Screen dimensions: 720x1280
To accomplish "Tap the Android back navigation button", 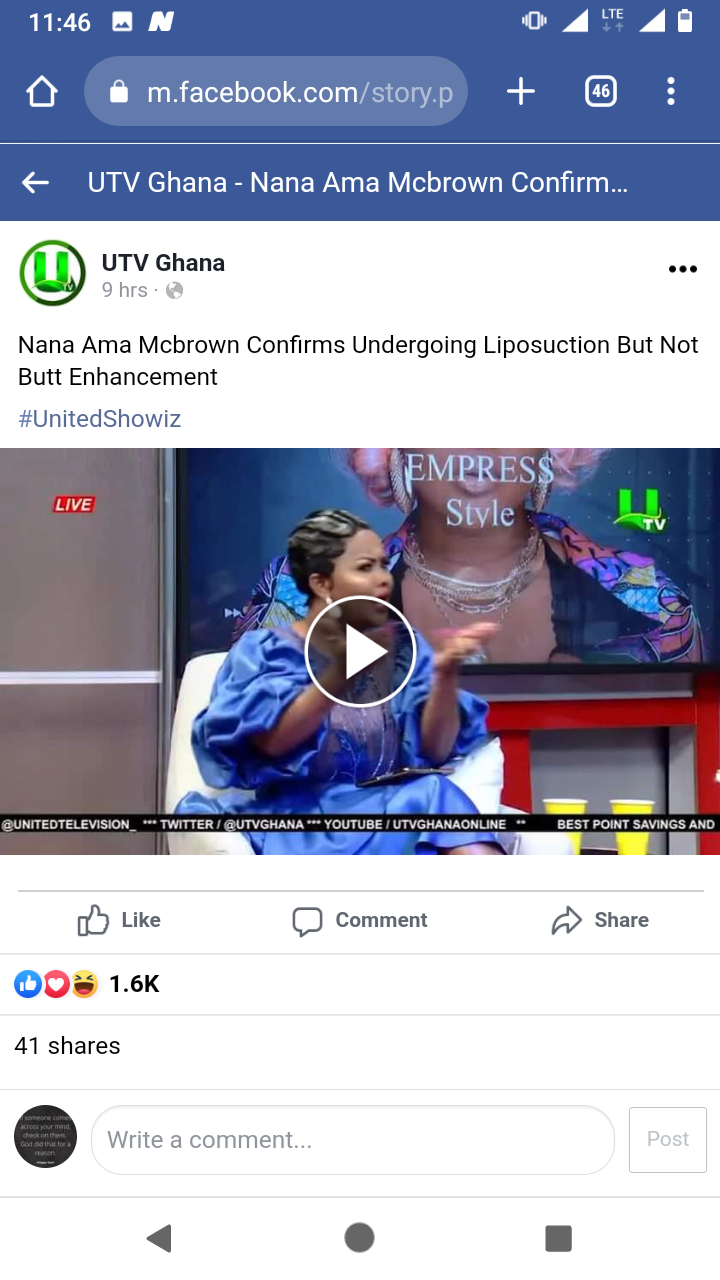I will [x=159, y=1238].
